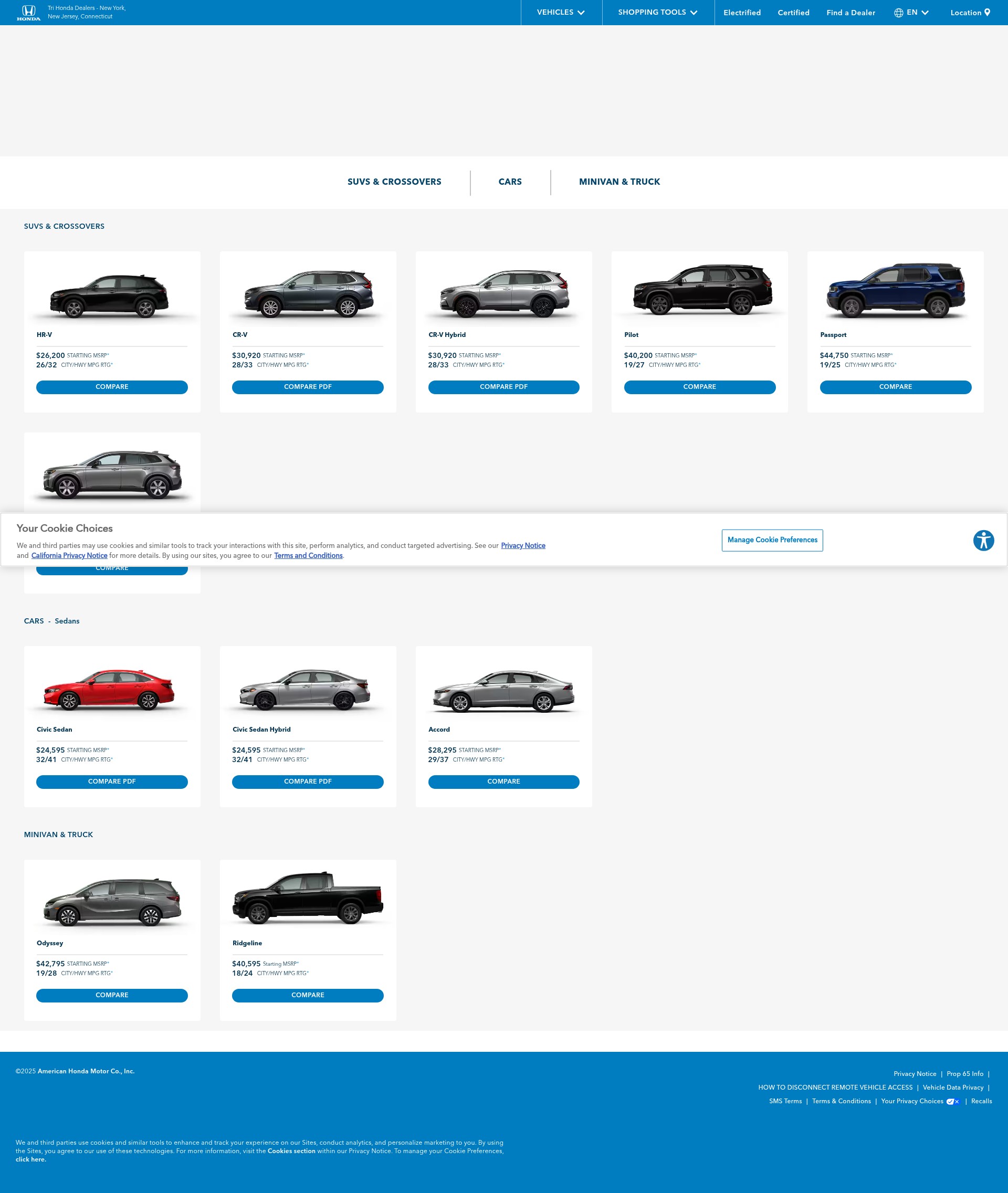This screenshot has height=1193, width=1008.
Task: Open the California Privacy Notice link
Action: (69, 555)
